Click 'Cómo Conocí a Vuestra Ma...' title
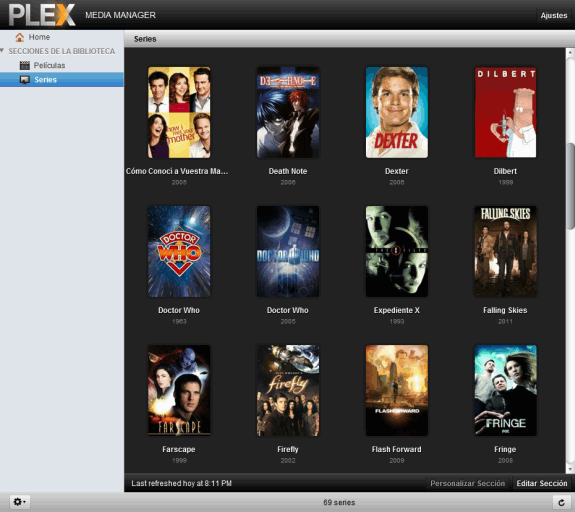 177,171
